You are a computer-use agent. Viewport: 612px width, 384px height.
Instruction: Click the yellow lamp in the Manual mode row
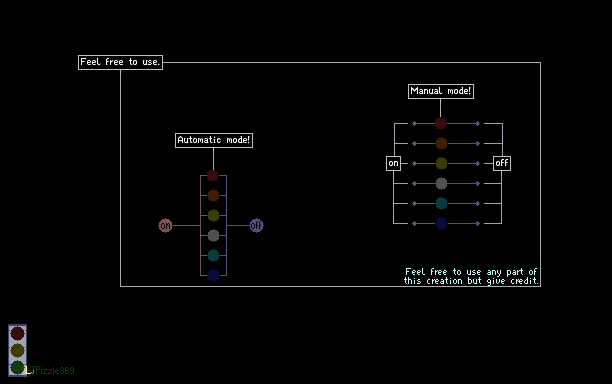click(441, 163)
